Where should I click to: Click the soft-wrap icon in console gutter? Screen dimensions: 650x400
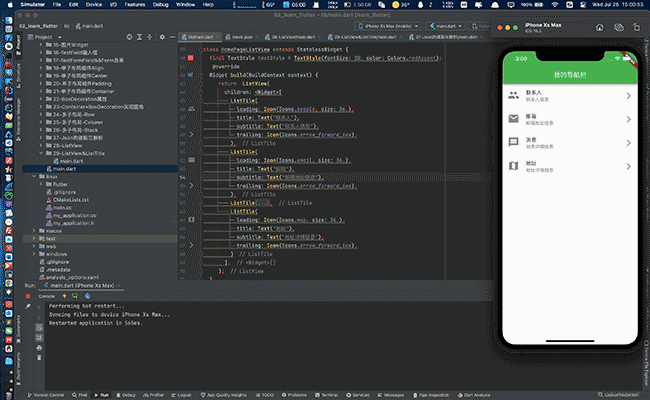tap(39, 328)
